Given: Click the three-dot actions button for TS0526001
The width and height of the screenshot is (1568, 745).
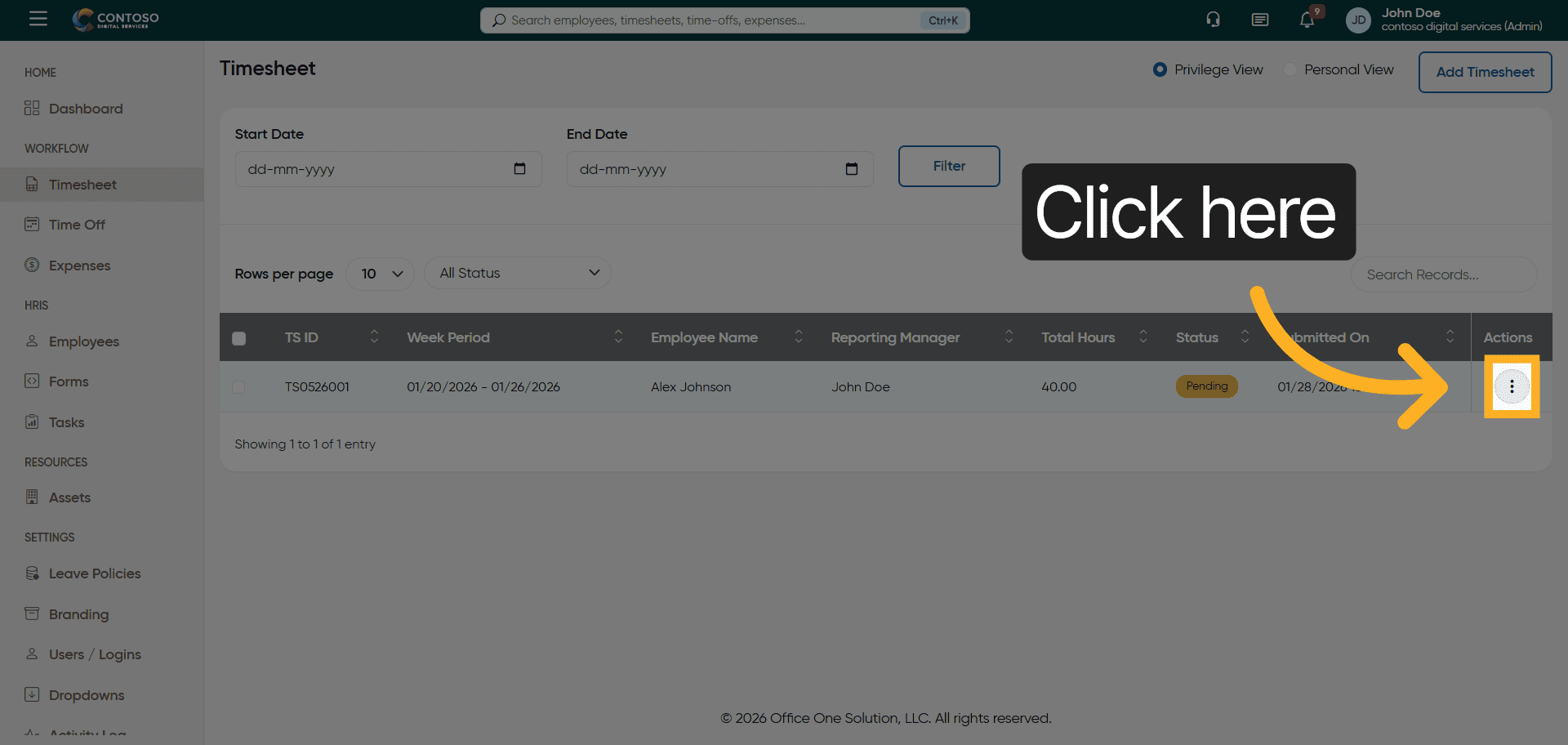Looking at the screenshot, I should [x=1511, y=386].
